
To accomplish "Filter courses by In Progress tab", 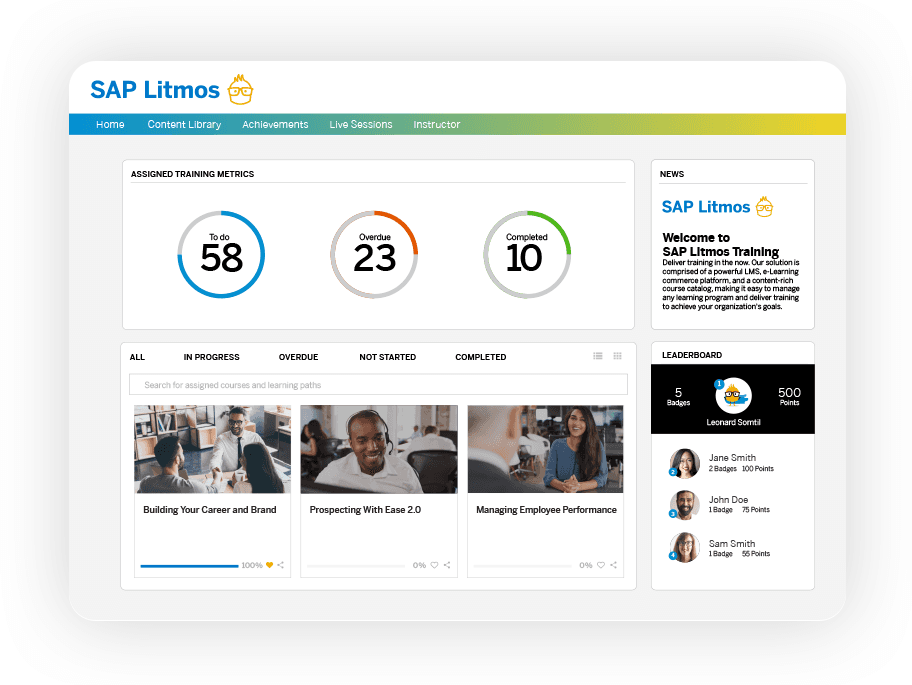I will 211,357.
